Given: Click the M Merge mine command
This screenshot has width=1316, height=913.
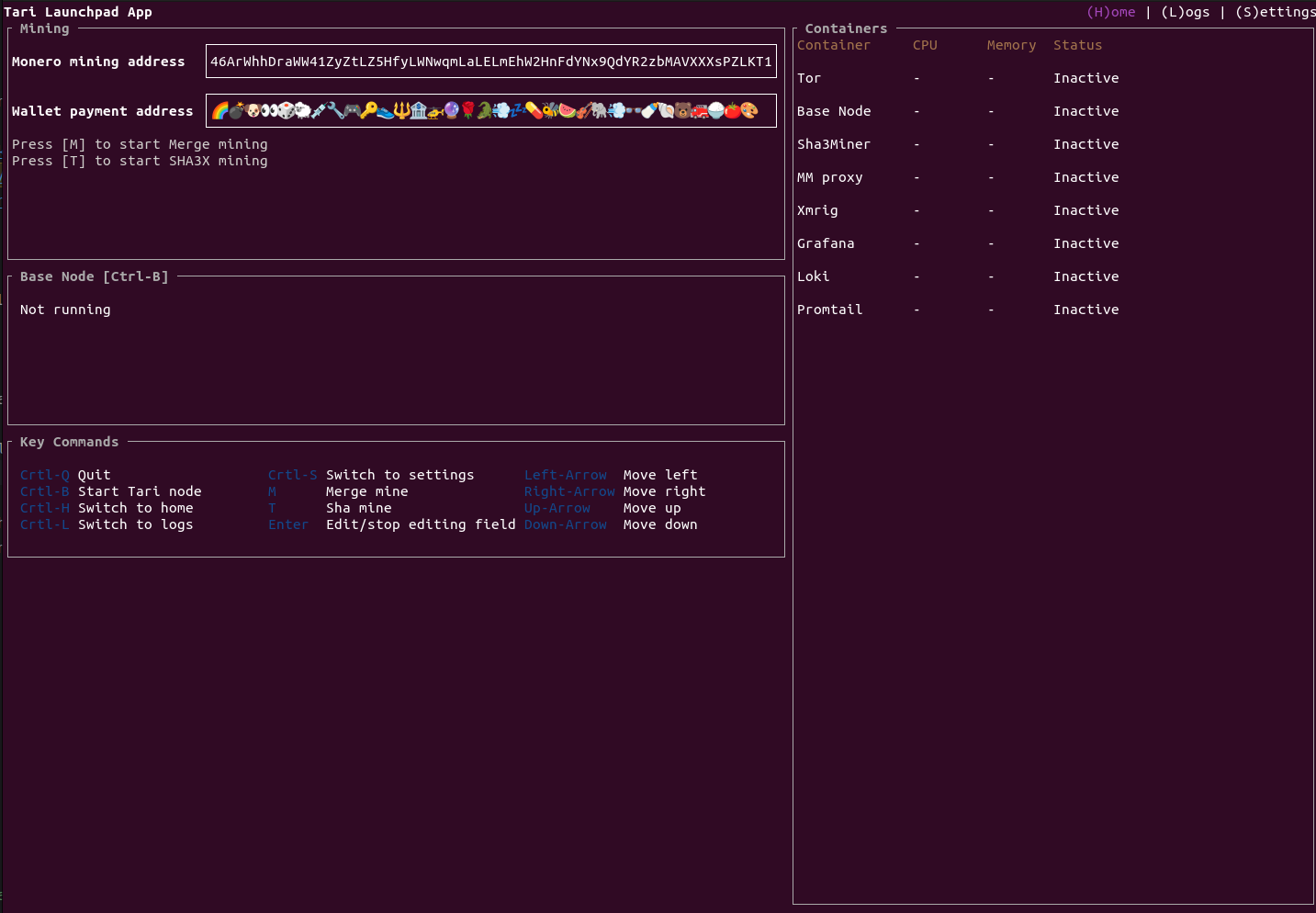Looking at the screenshot, I should click(x=338, y=491).
